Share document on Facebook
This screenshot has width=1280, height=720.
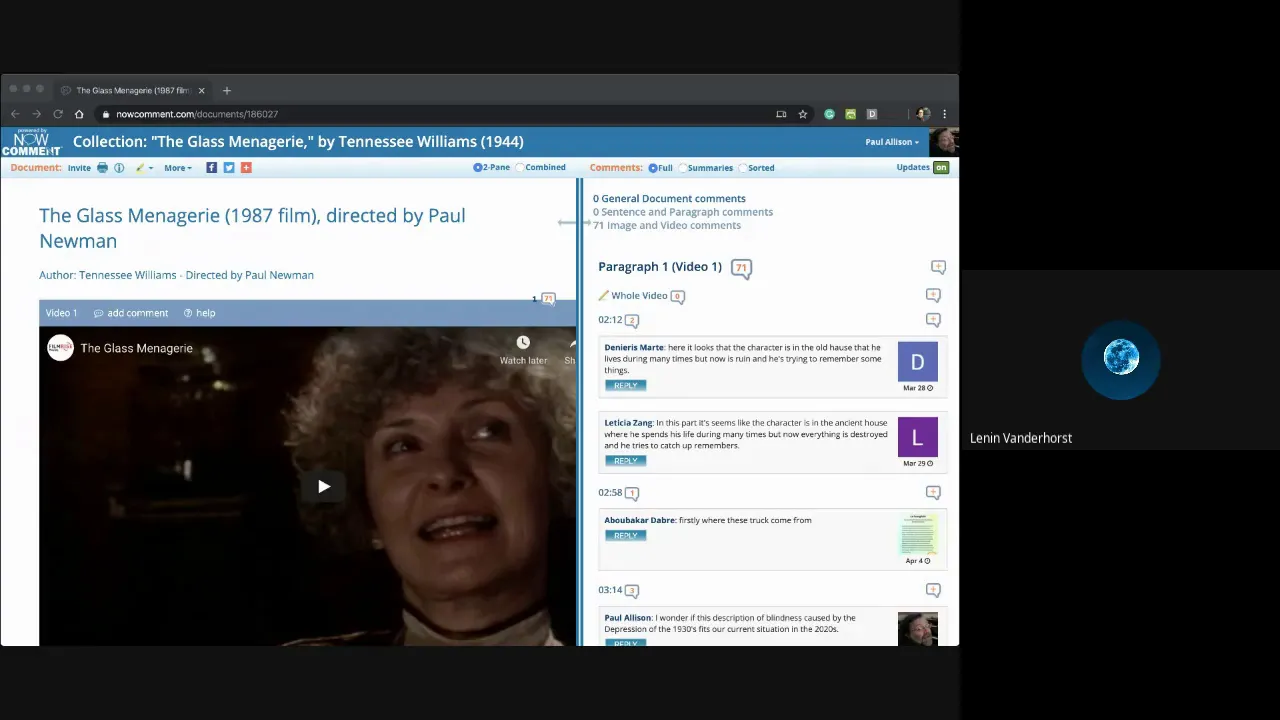211,168
